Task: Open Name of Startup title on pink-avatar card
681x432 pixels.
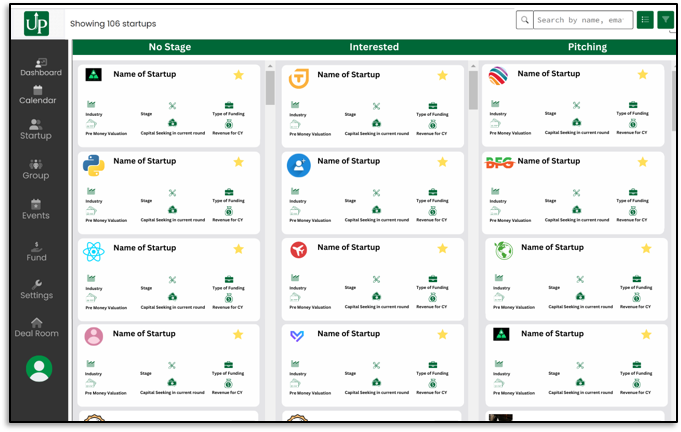Action: (x=144, y=333)
